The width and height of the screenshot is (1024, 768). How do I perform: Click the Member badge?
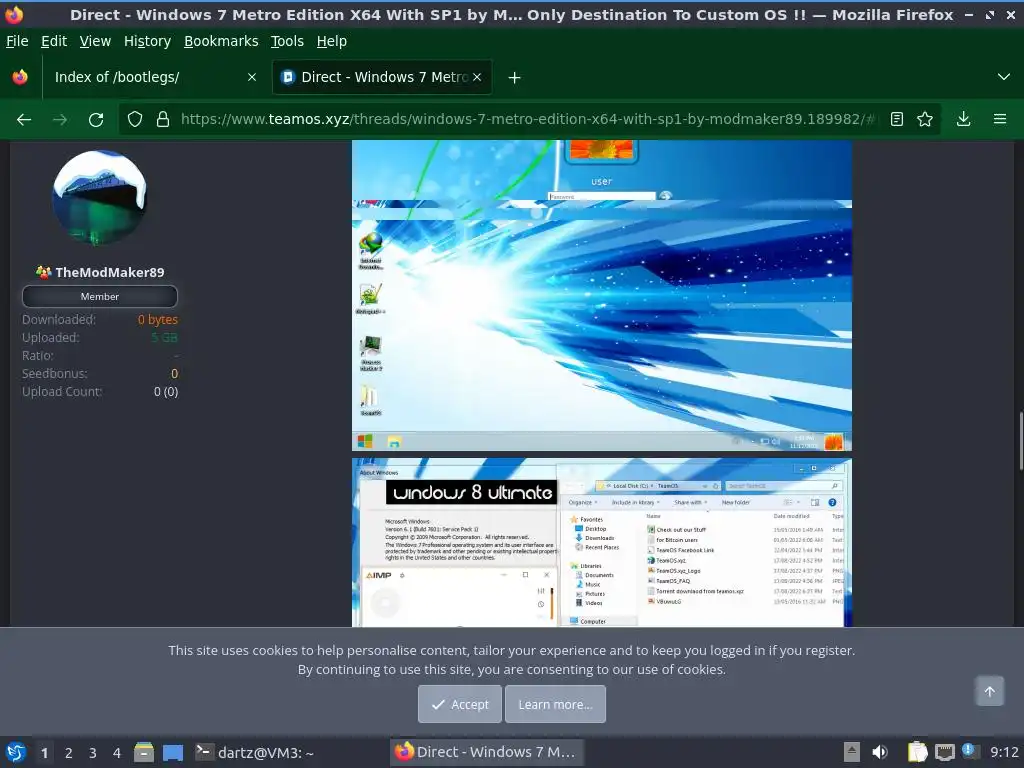point(100,296)
